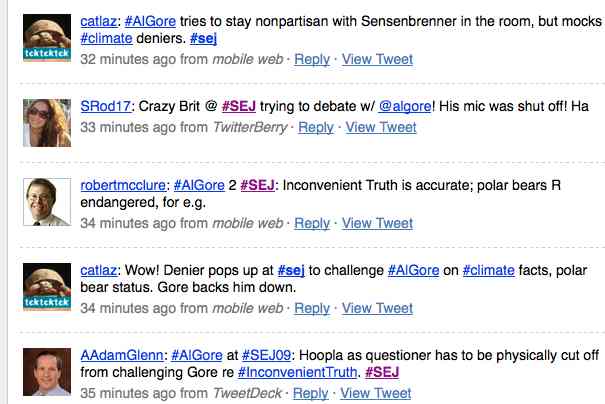Reply to SRod17's Crazy Brit tweet
This screenshot has height=404, width=605.
(316, 127)
